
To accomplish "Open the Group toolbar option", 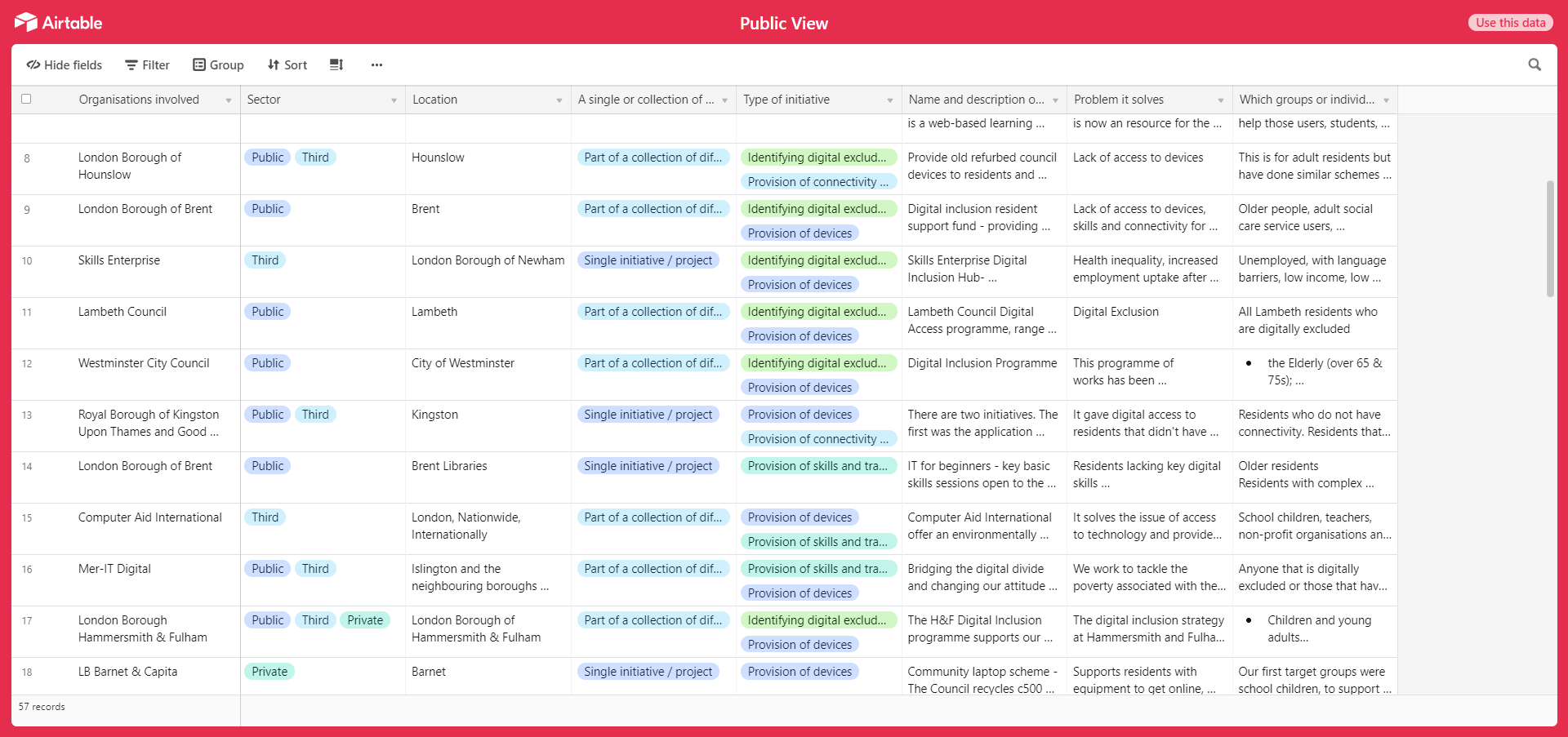I will coord(218,64).
